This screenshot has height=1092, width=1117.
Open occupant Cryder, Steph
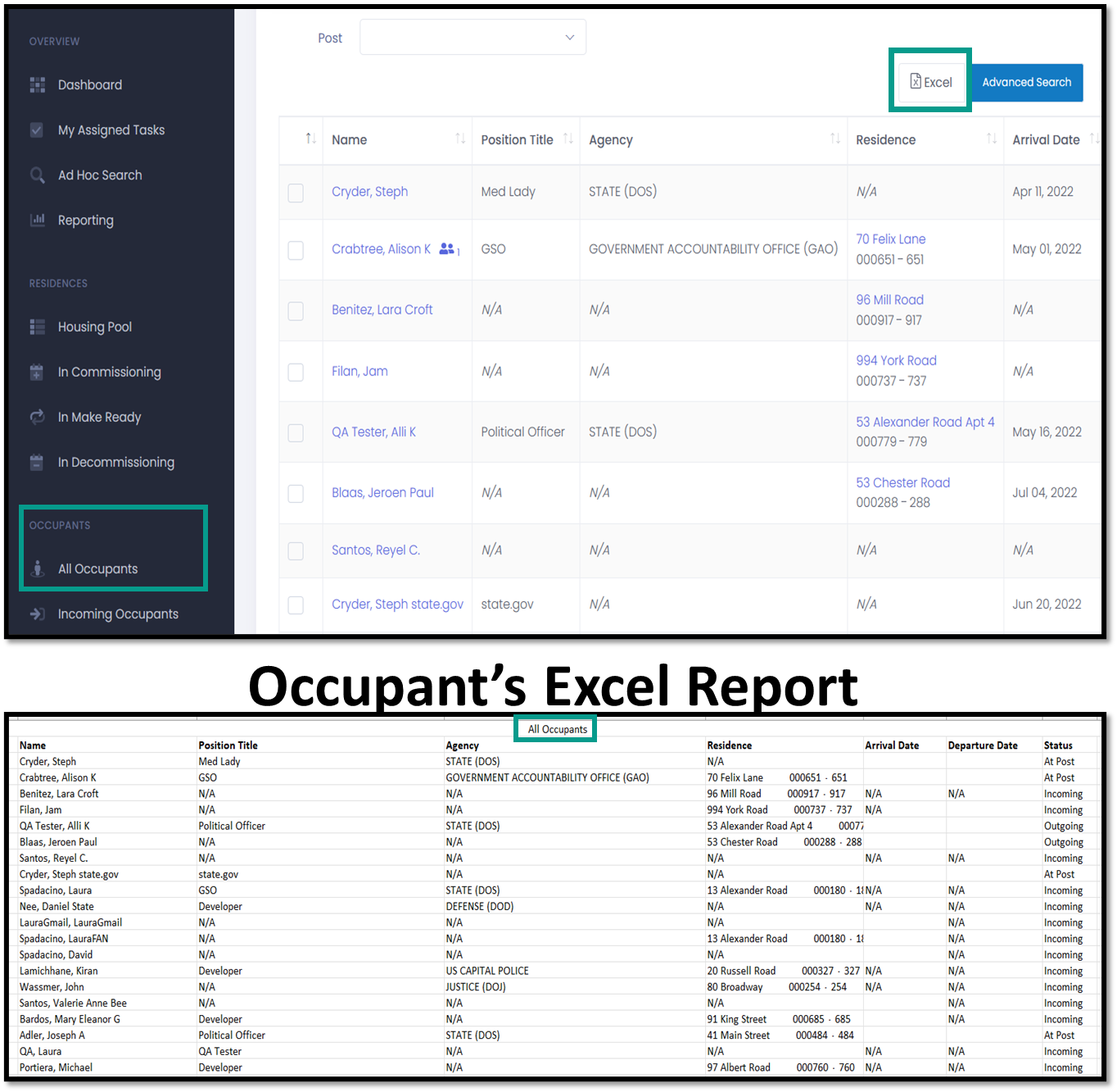pyautogui.click(x=369, y=191)
